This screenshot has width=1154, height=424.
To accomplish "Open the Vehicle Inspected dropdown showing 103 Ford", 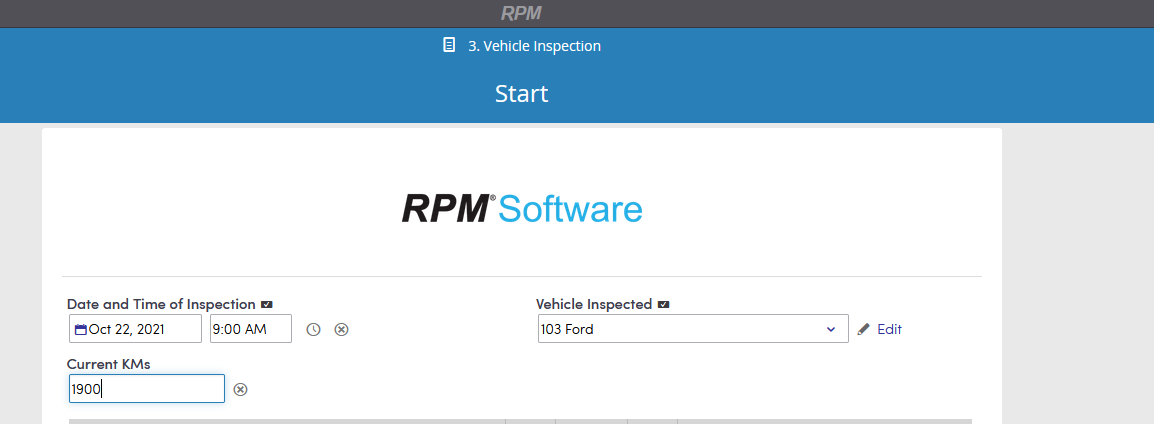I will point(693,329).
